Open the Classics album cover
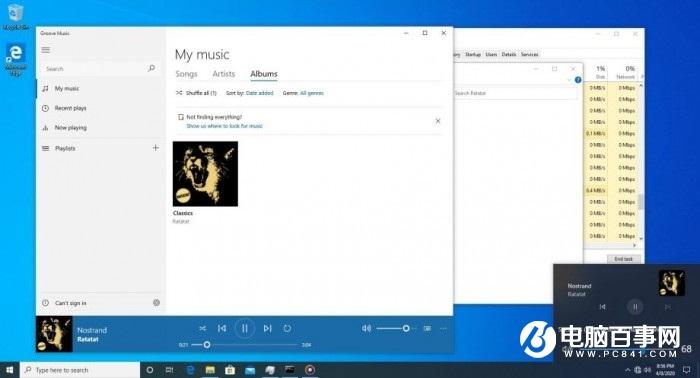This screenshot has height=378, width=700. [x=205, y=174]
